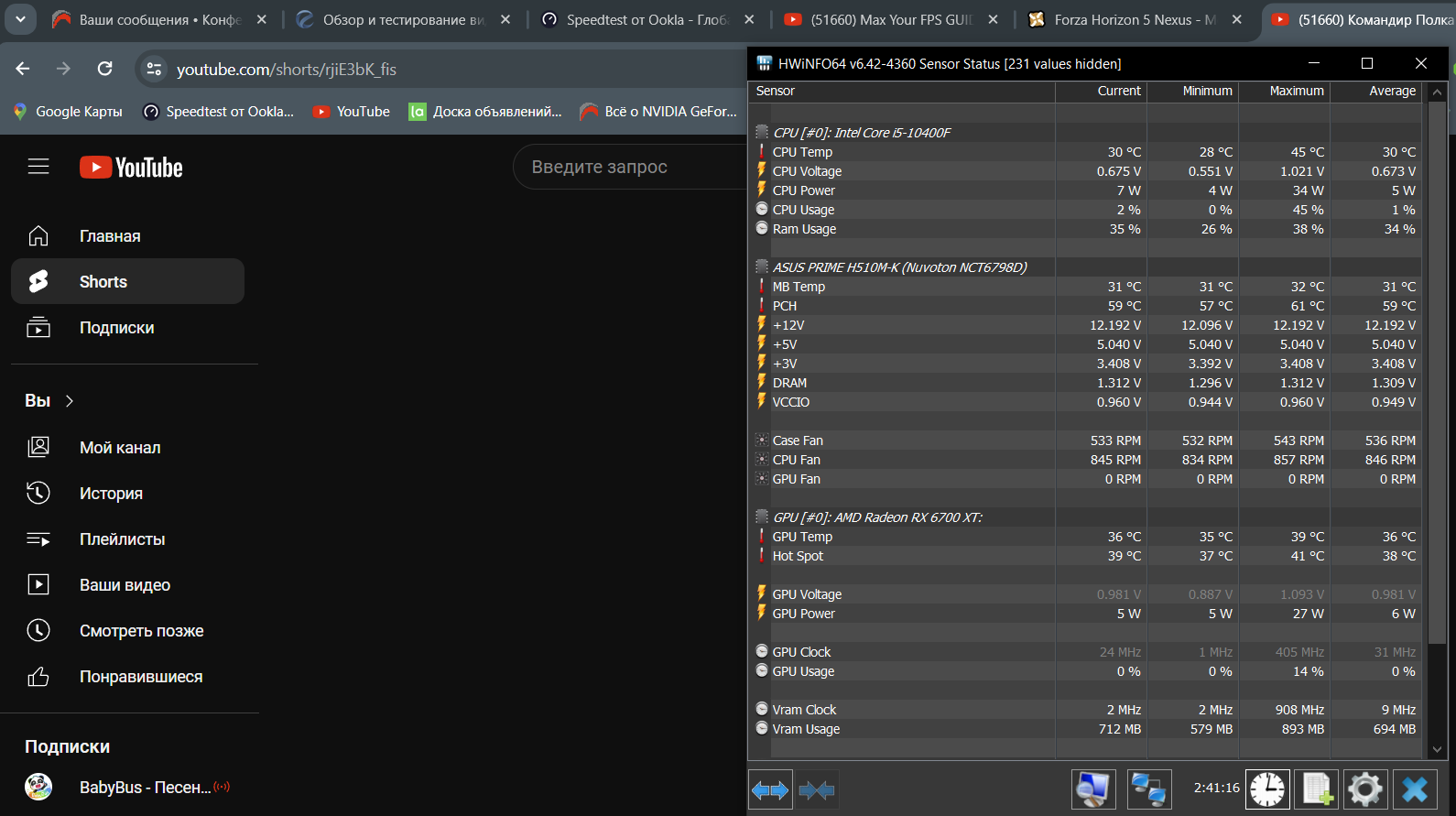Open the tab search dropdown chevron
This screenshot has width=1456, height=816.
(x=20, y=18)
